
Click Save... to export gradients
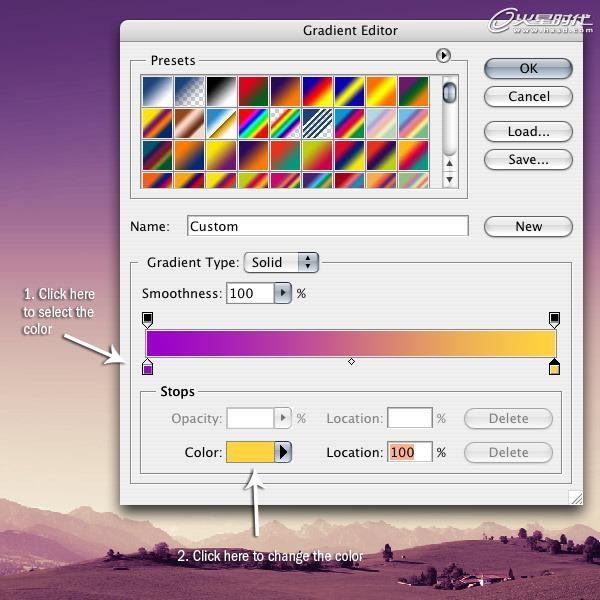pyautogui.click(x=528, y=159)
